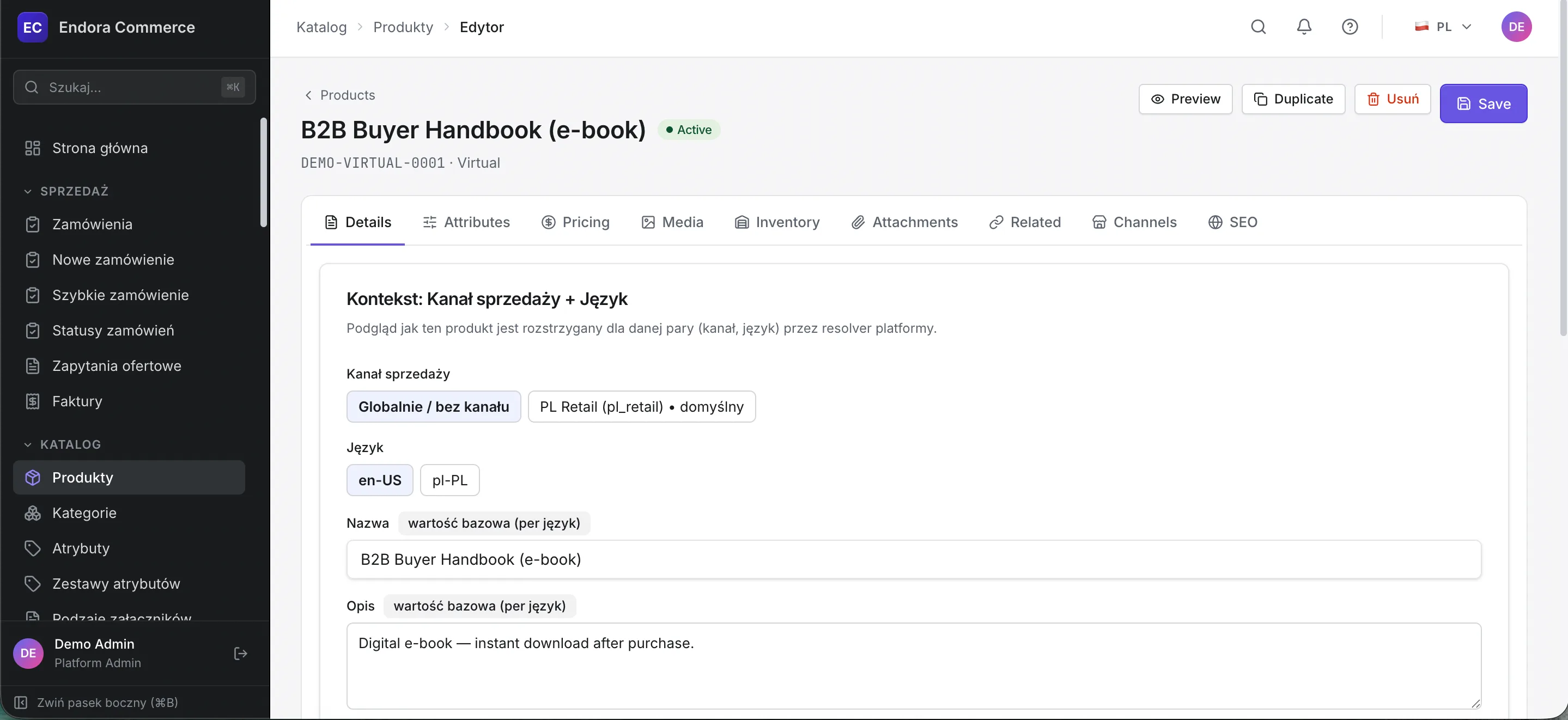Collapse the SPRZEDAŻ section

pyautogui.click(x=66, y=191)
